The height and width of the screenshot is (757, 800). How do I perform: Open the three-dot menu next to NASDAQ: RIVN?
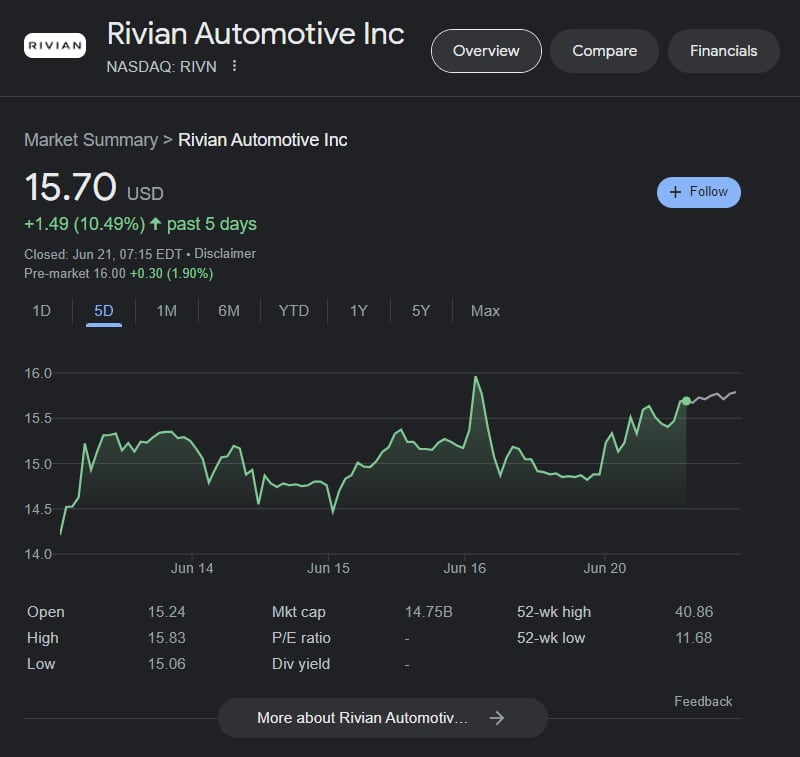[x=234, y=66]
